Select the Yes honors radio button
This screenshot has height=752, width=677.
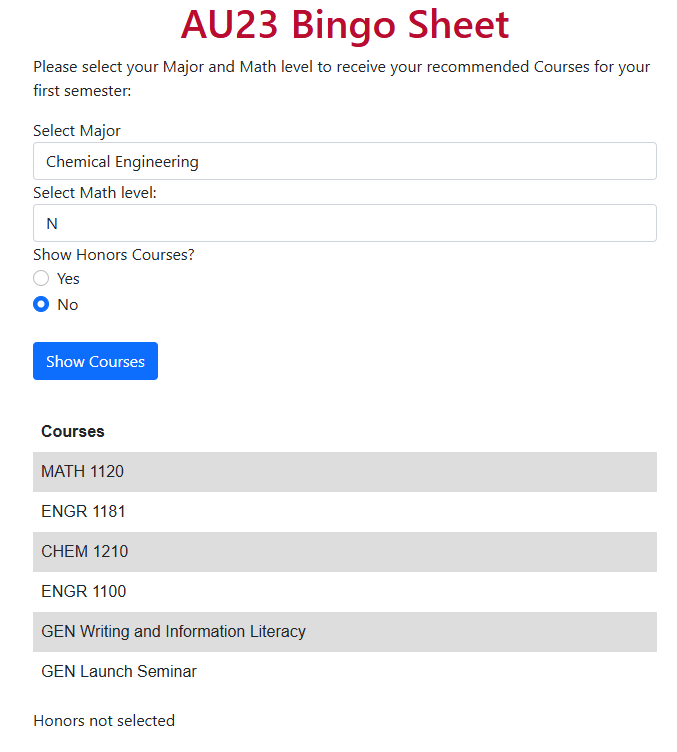click(41, 278)
